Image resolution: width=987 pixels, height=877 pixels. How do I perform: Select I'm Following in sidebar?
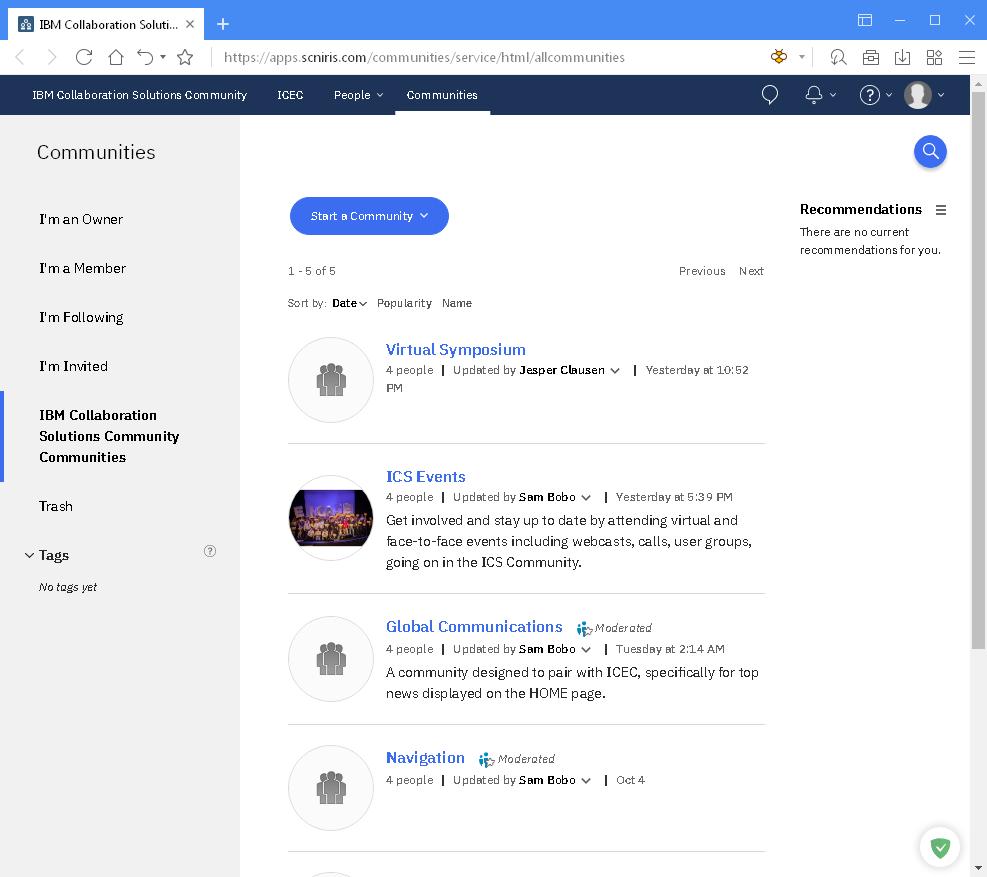click(81, 317)
